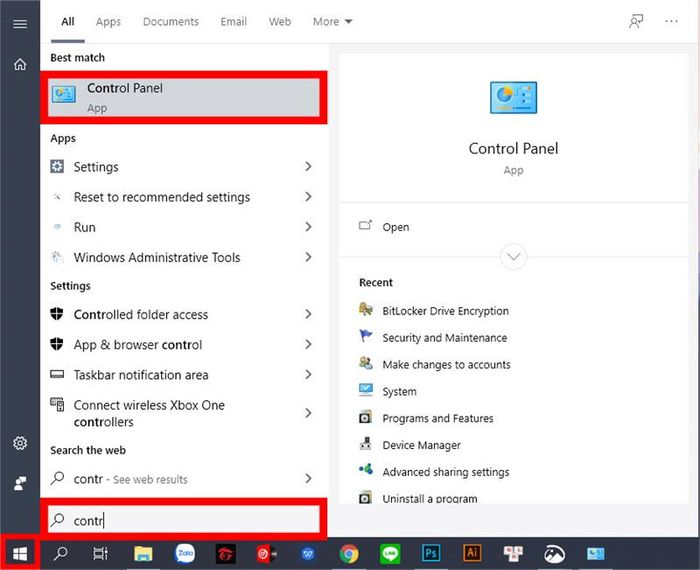Switch to the Apps tab

[x=108, y=21]
